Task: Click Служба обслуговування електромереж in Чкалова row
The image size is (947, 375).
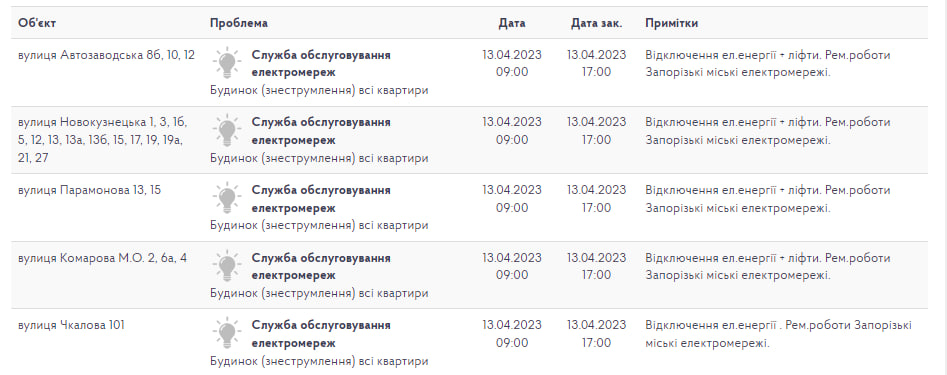Action: click(x=321, y=334)
